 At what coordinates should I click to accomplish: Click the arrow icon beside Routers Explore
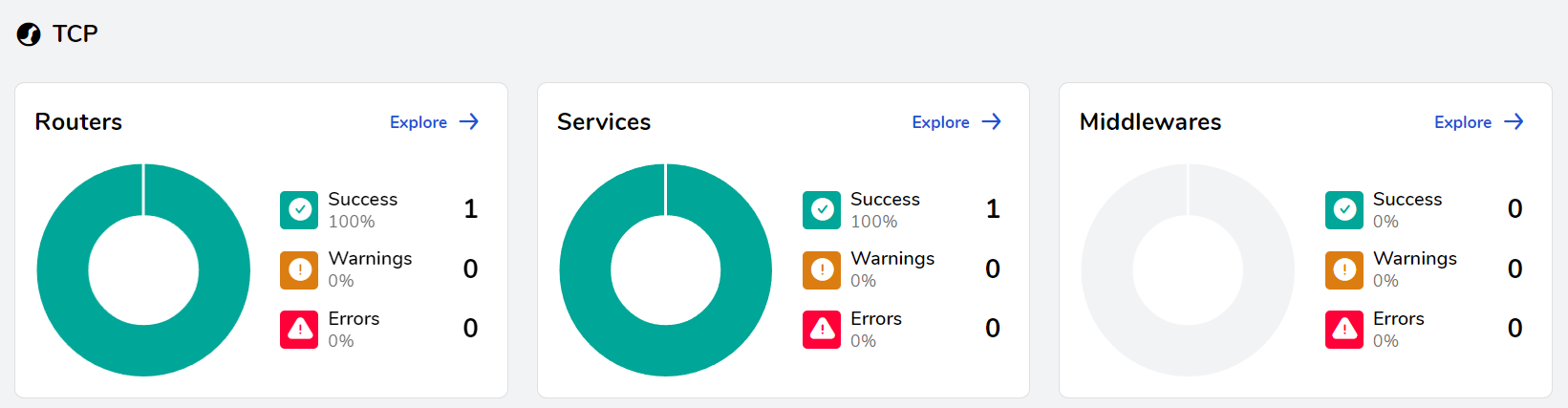pos(469,121)
